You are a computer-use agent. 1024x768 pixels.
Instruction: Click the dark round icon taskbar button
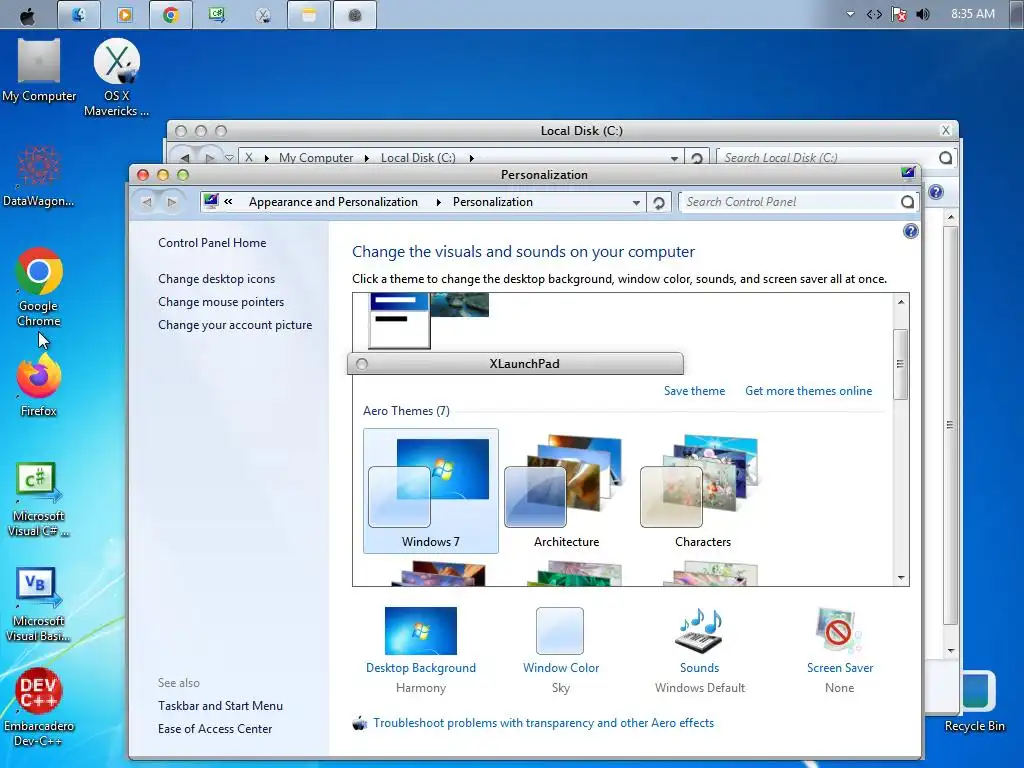(355, 14)
